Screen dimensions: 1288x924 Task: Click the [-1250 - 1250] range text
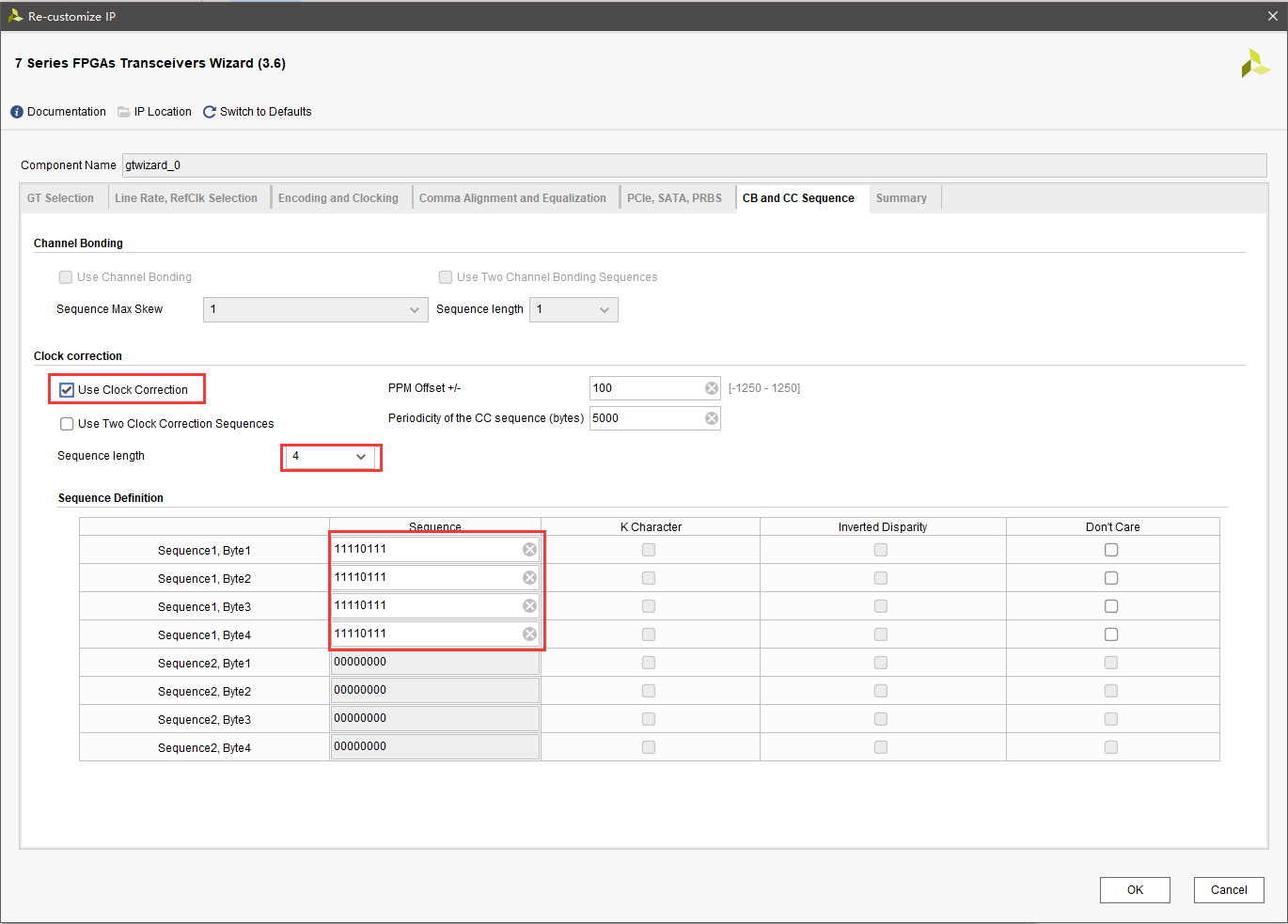coord(764,388)
